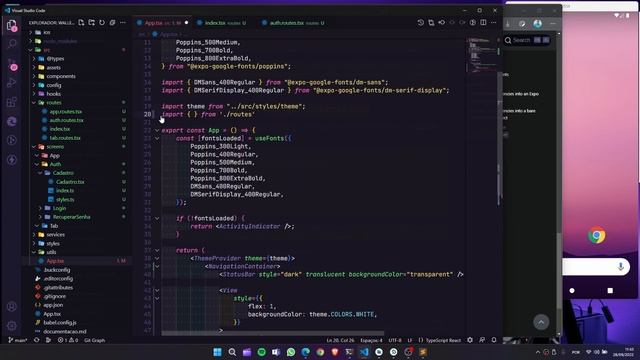Screen dimensions: 640x360
Task: Open the errors and warnings count
Action: 68,340
